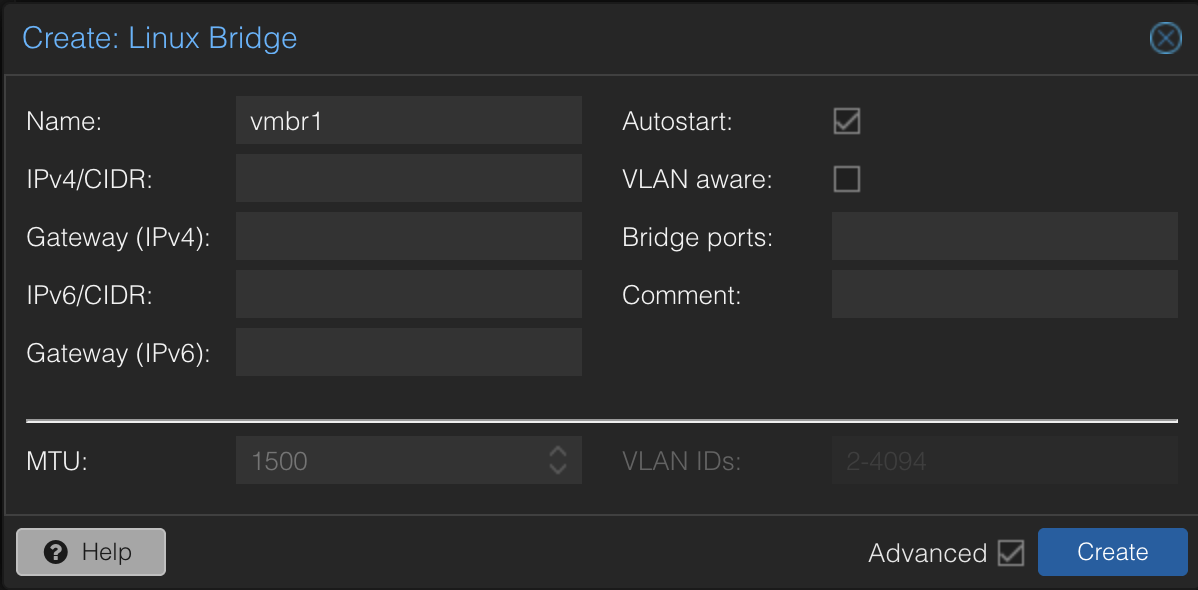Enable the VLAN aware option
This screenshot has width=1198, height=590.
pyautogui.click(x=846, y=179)
